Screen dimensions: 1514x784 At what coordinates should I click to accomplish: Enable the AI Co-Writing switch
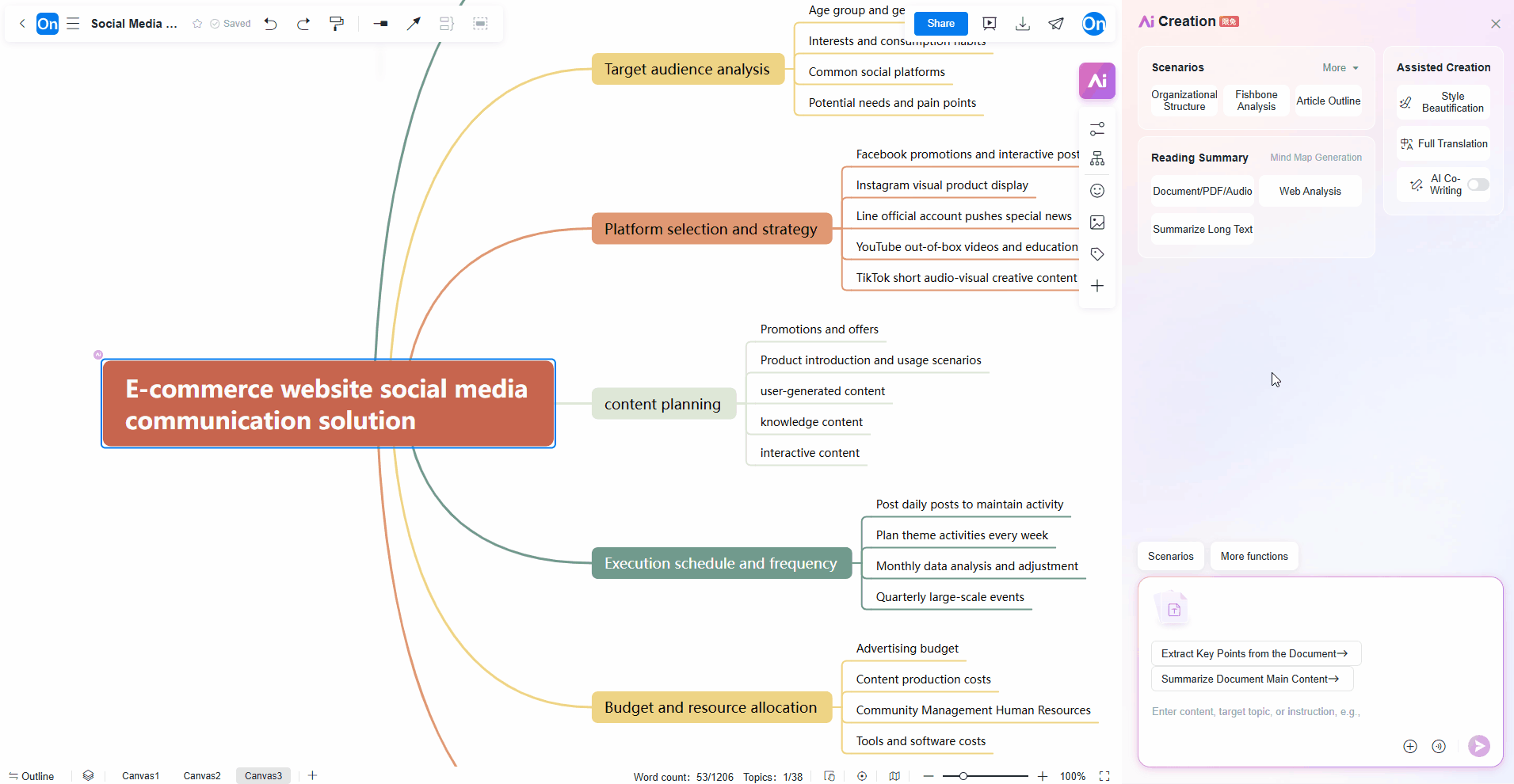click(x=1477, y=185)
